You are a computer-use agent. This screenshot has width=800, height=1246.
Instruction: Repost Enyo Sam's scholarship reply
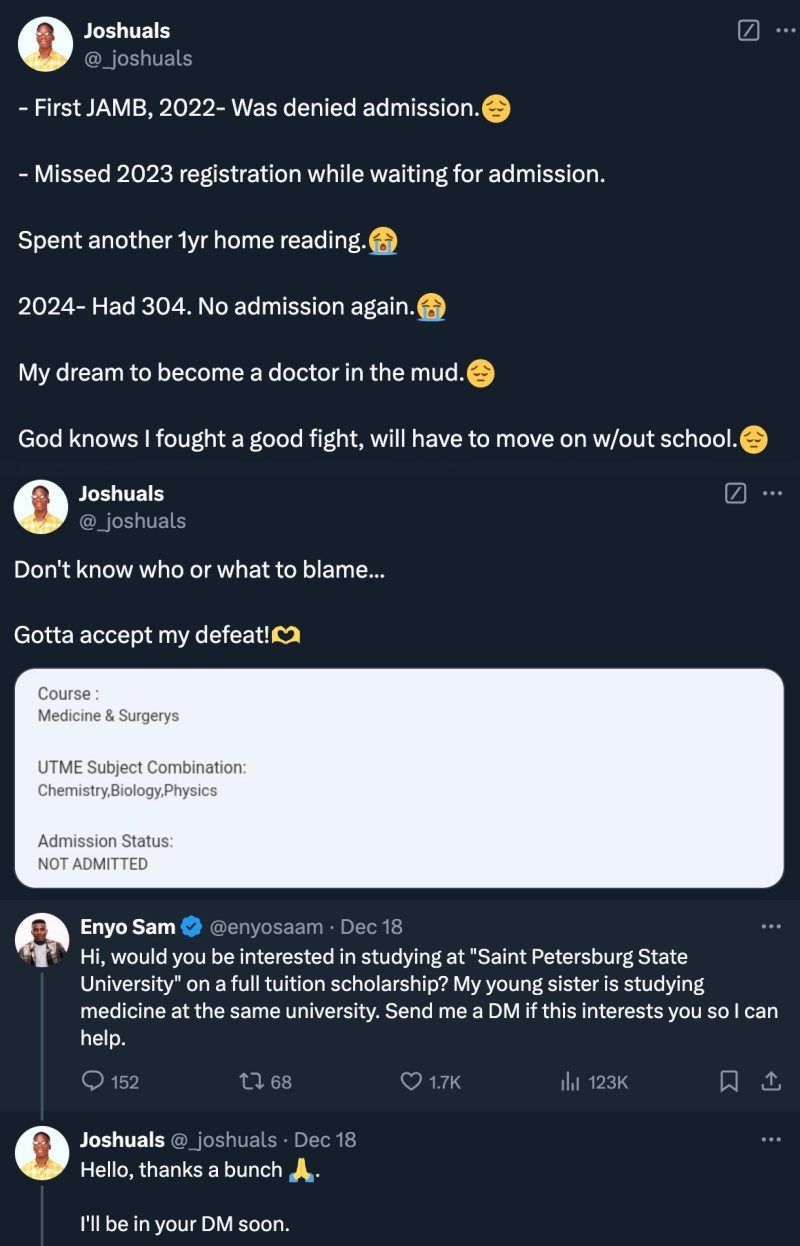point(251,1081)
